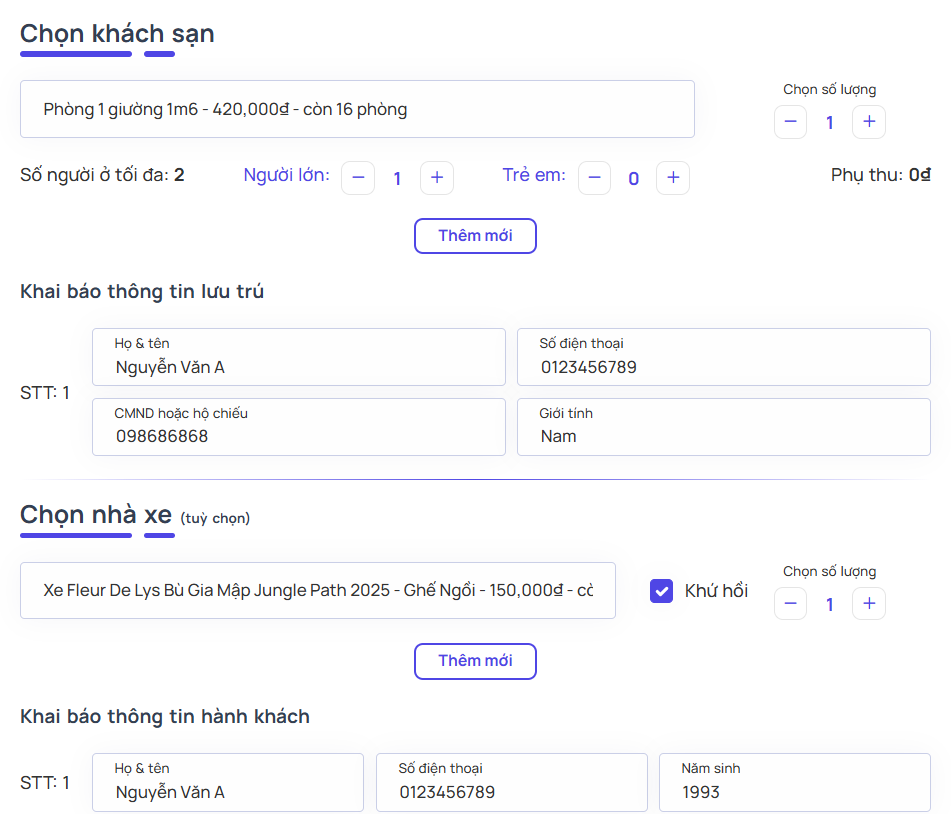
Task: Decrease hotel room quantity with minus icon
Action: click(x=790, y=122)
